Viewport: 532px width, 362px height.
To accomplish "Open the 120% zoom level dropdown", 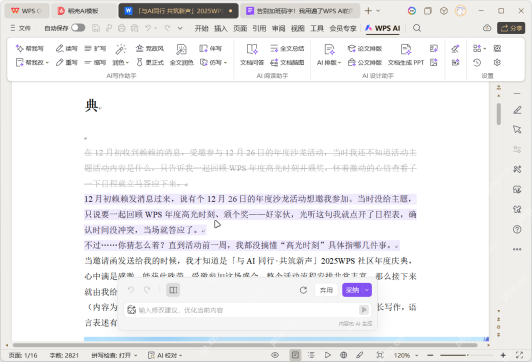I will pyautogui.click(x=406, y=355).
